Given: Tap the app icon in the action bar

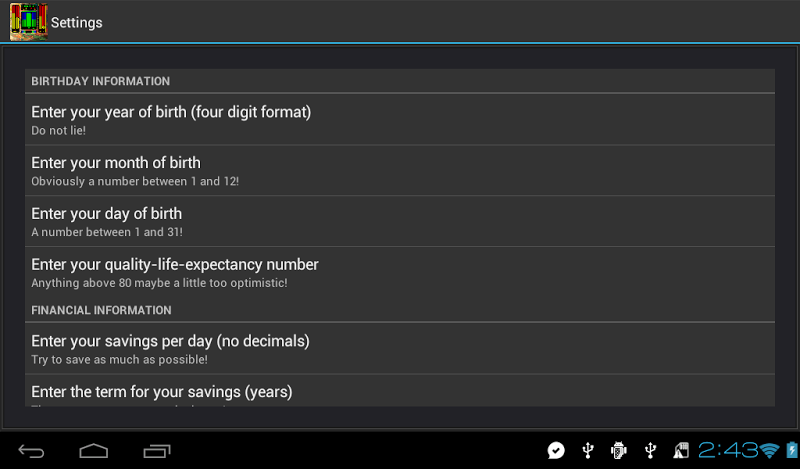Looking at the screenshot, I should click(x=29, y=22).
